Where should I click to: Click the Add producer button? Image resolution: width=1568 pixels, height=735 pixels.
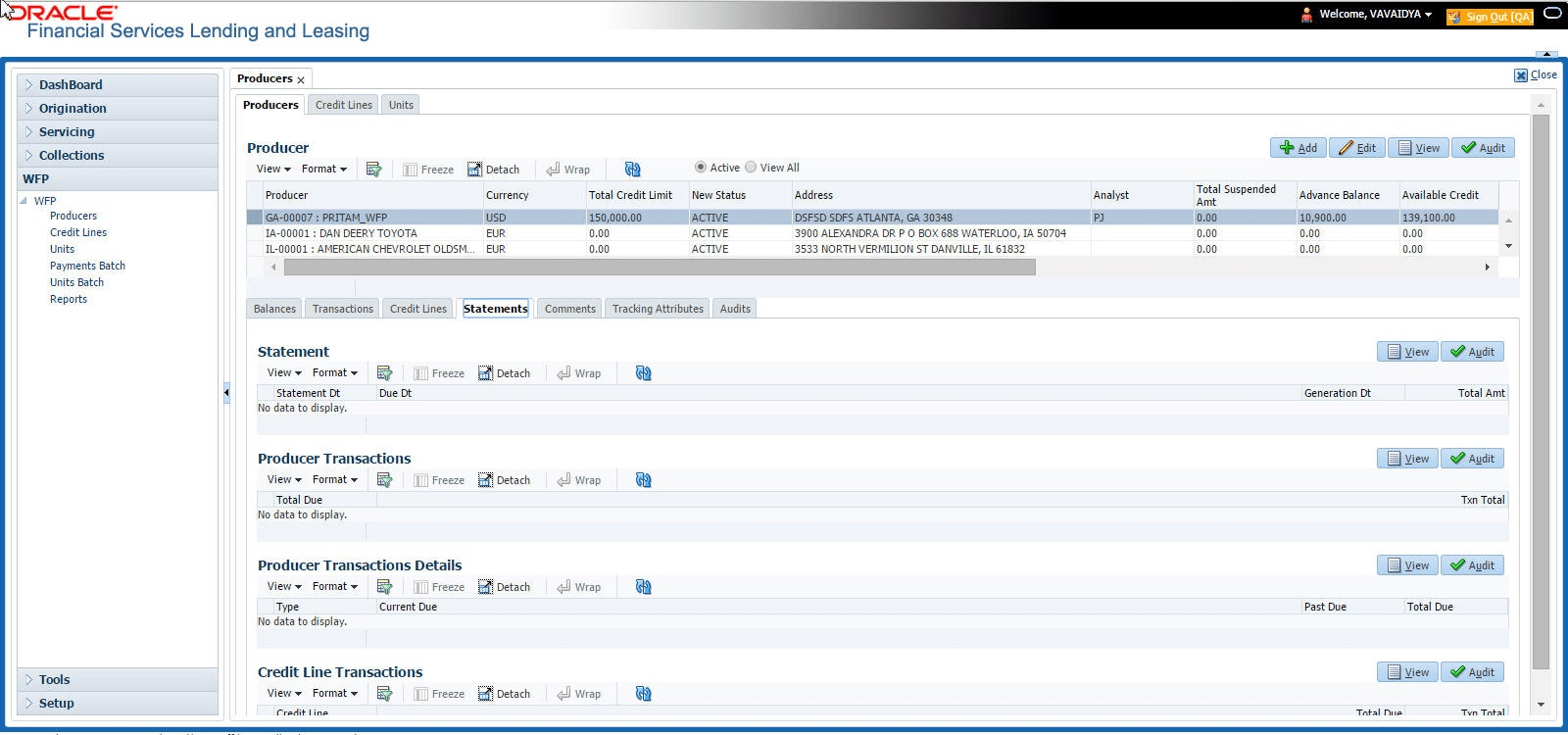[x=1298, y=148]
